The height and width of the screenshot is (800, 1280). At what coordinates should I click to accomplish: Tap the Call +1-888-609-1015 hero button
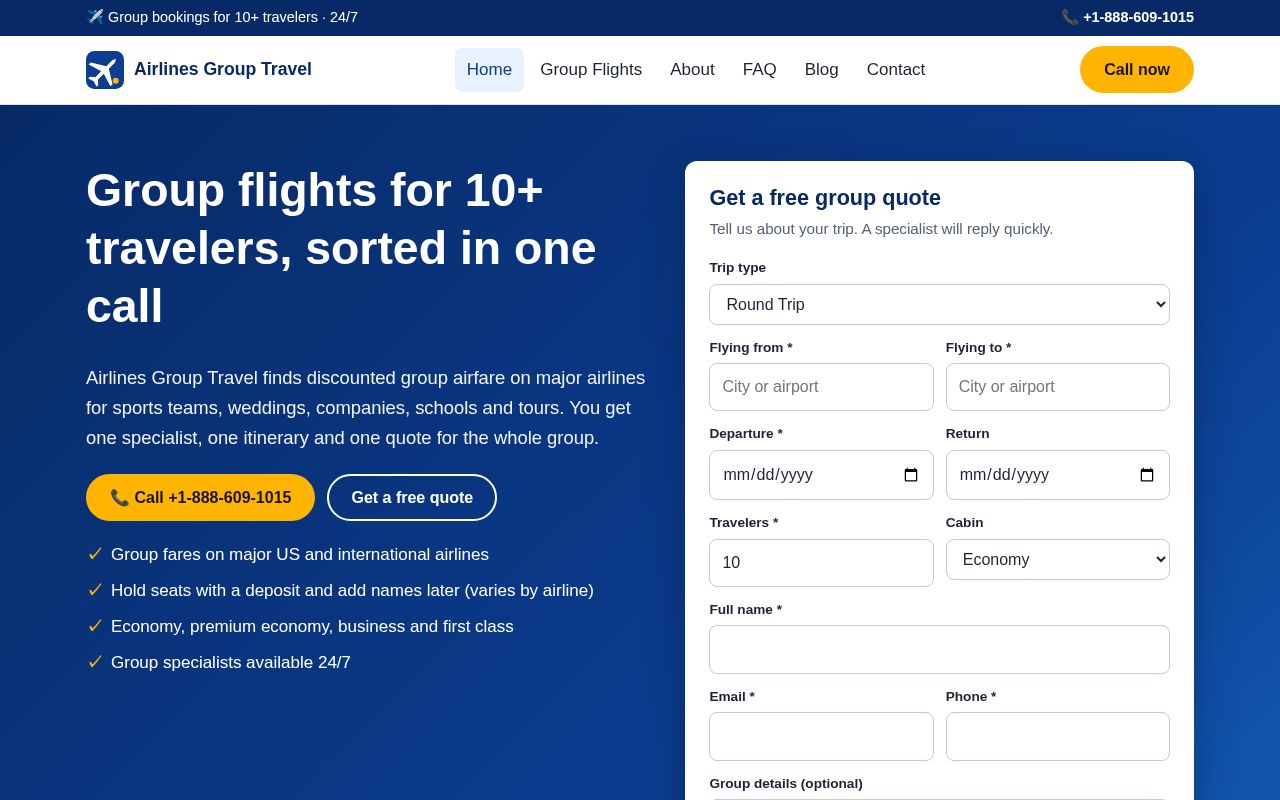[x=200, y=497]
